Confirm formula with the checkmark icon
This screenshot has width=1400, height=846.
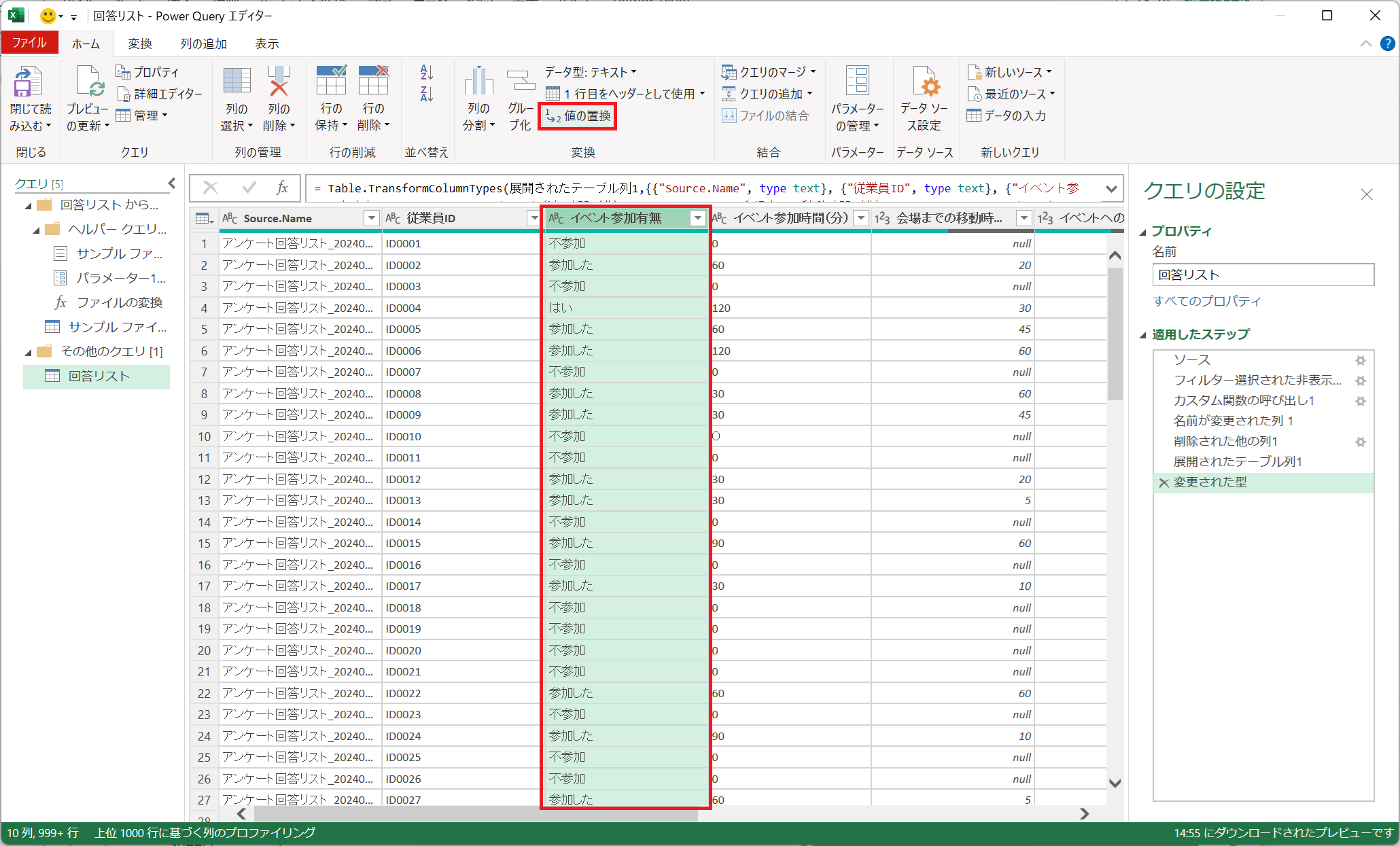point(249,188)
